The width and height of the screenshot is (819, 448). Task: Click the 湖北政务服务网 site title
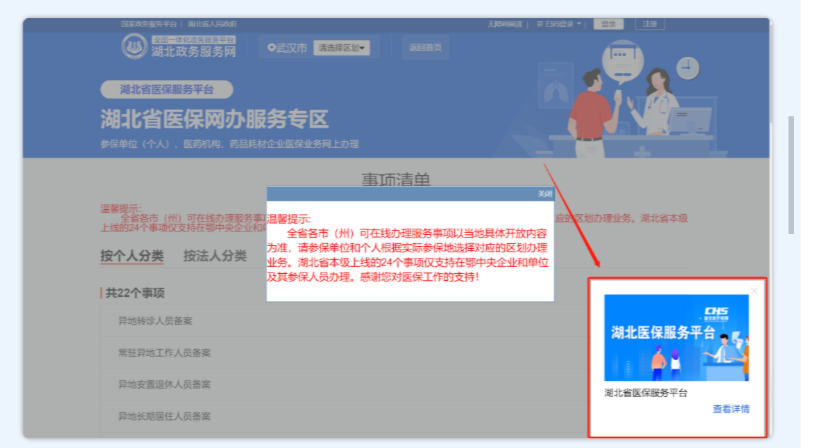194,51
